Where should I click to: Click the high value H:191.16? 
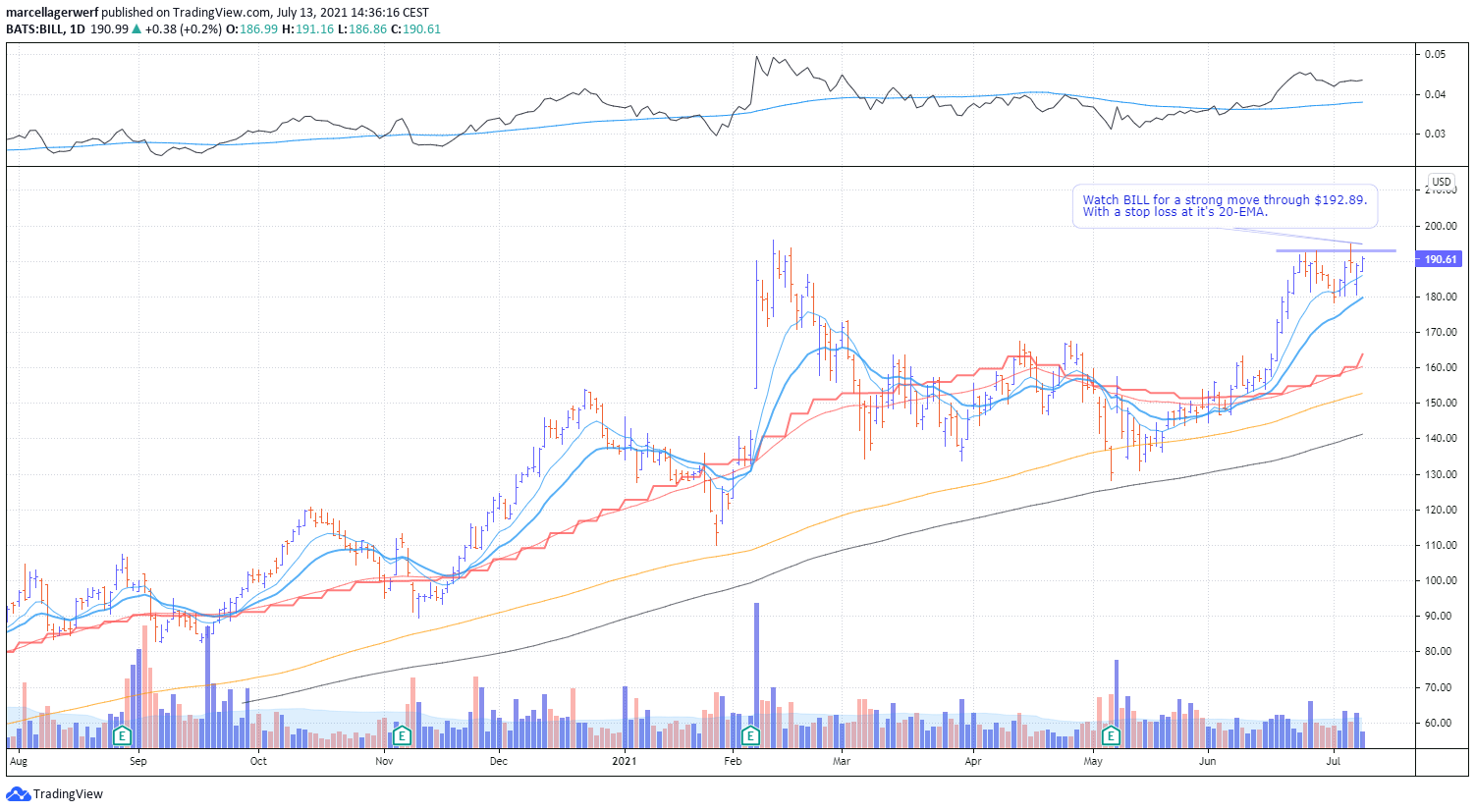click(x=306, y=28)
